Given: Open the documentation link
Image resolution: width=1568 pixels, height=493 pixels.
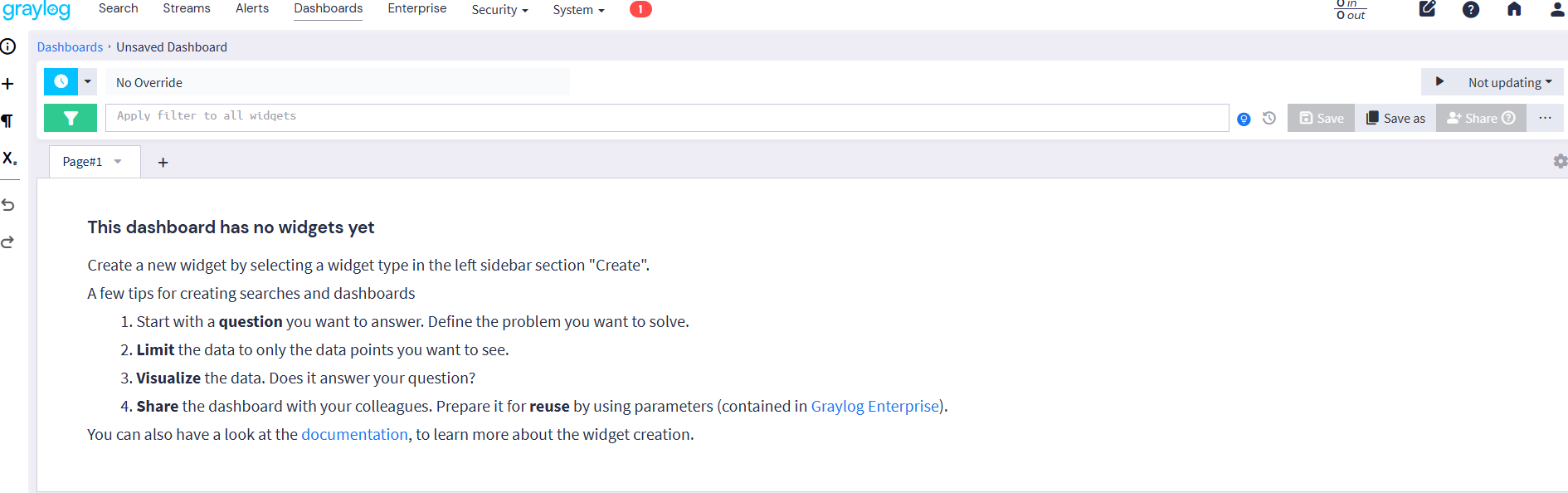Looking at the screenshot, I should (354, 434).
